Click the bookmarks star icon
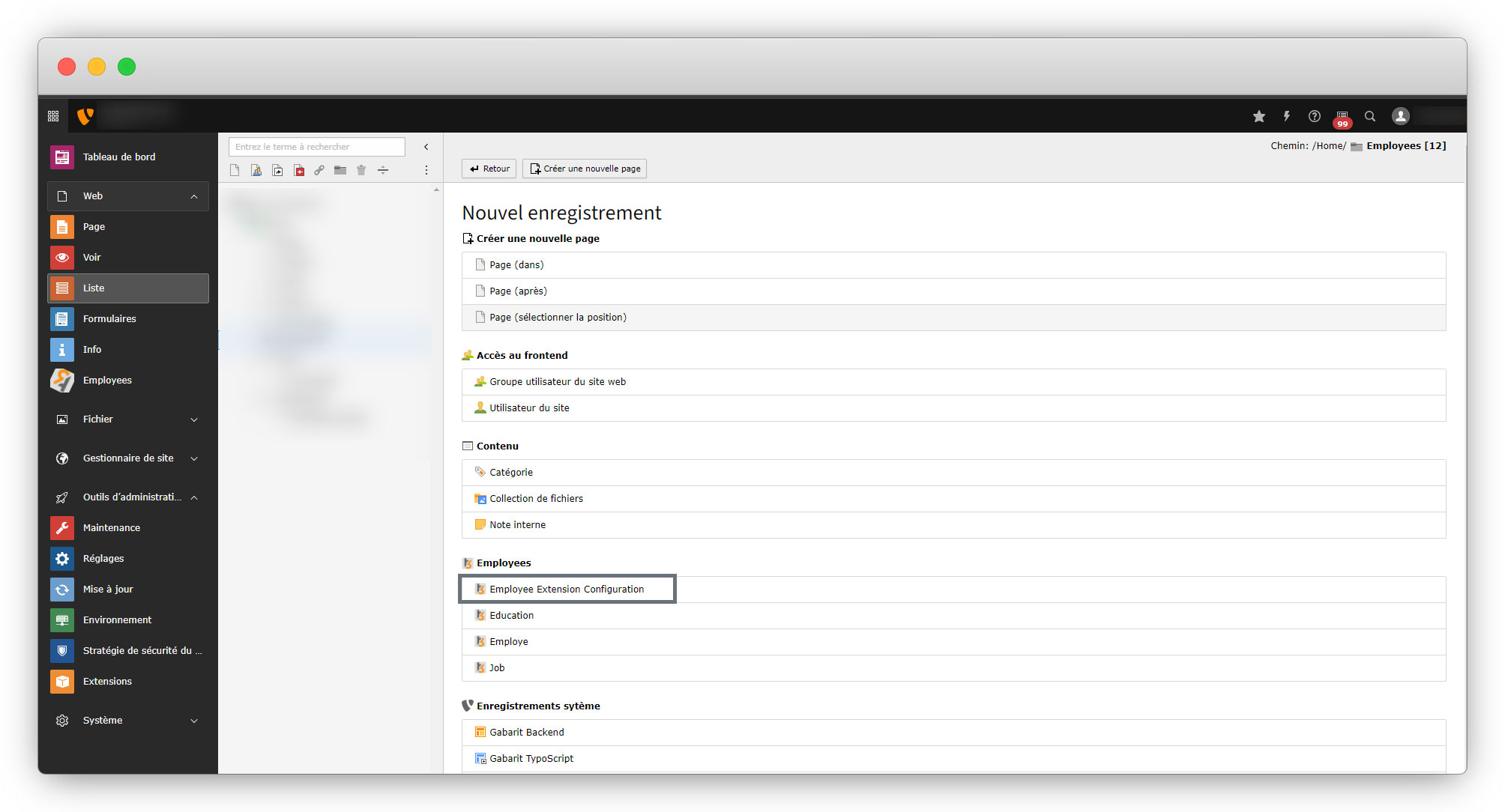The image size is (1505, 812). point(1259,116)
